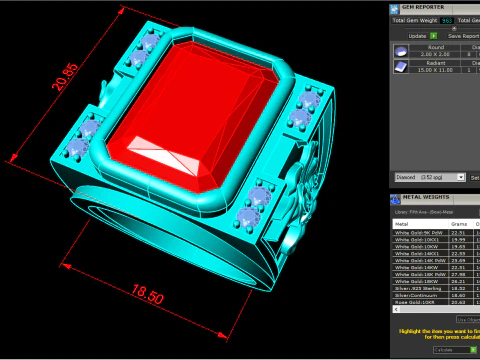480x360 pixels.
Task: Click the green Update arrow icon
Action: 434,36
